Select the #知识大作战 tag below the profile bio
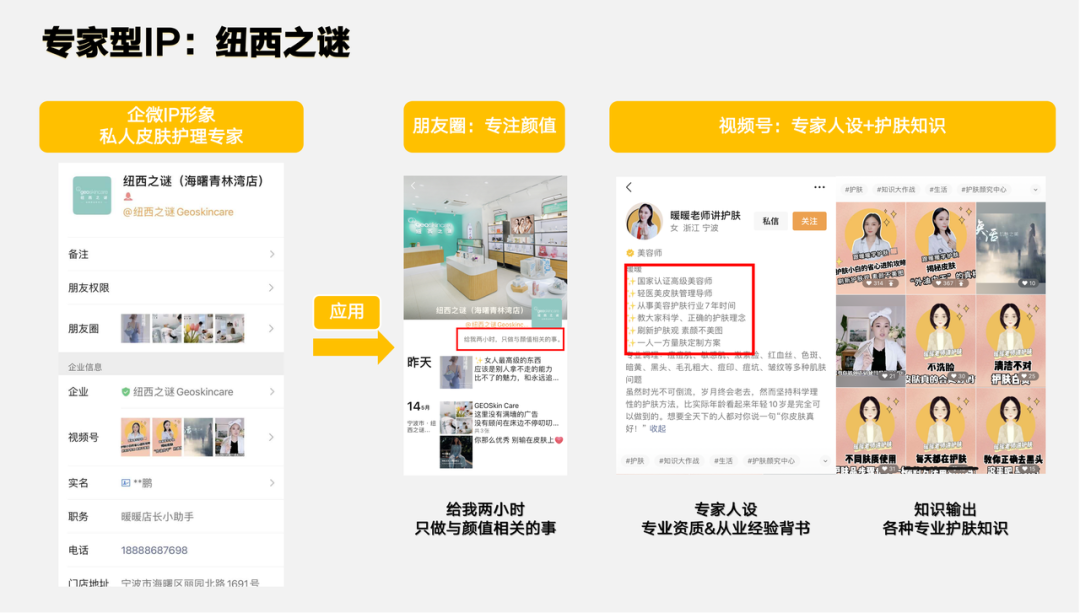The width and height of the screenshot is (1080, 613). (x=678, y=461)
